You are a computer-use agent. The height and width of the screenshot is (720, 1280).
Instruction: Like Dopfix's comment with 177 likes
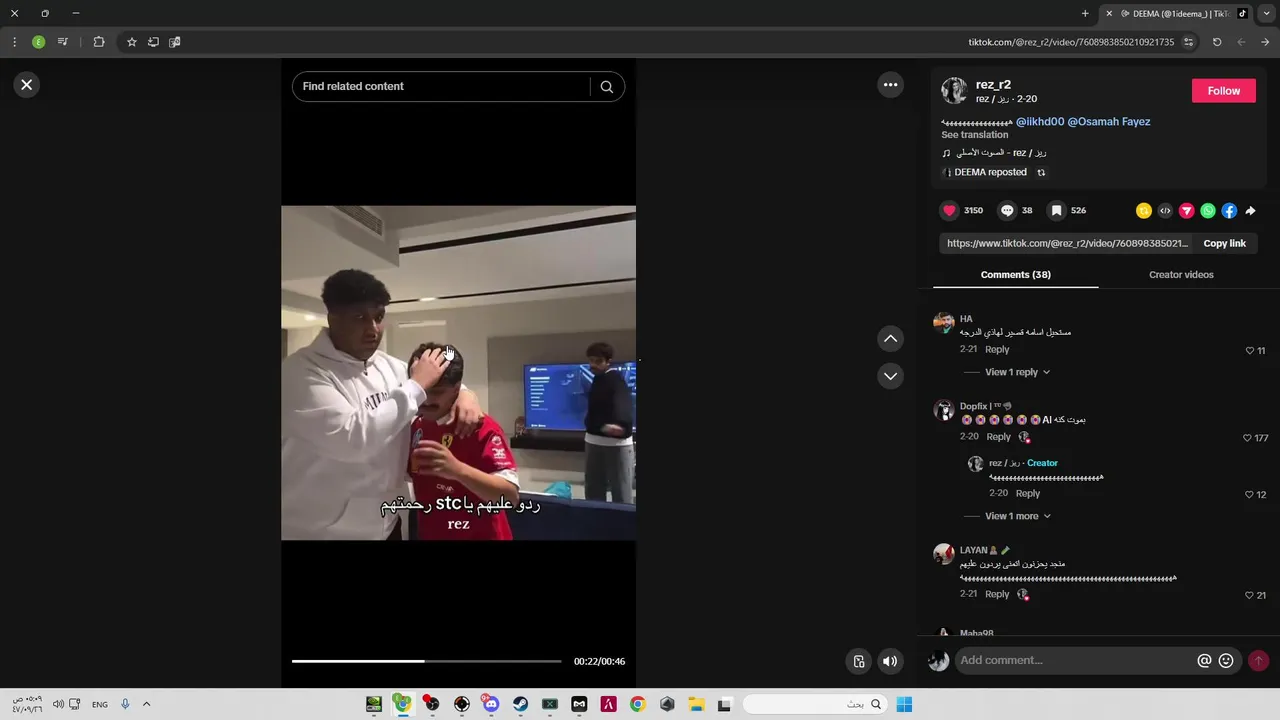tap(1247, 438)
